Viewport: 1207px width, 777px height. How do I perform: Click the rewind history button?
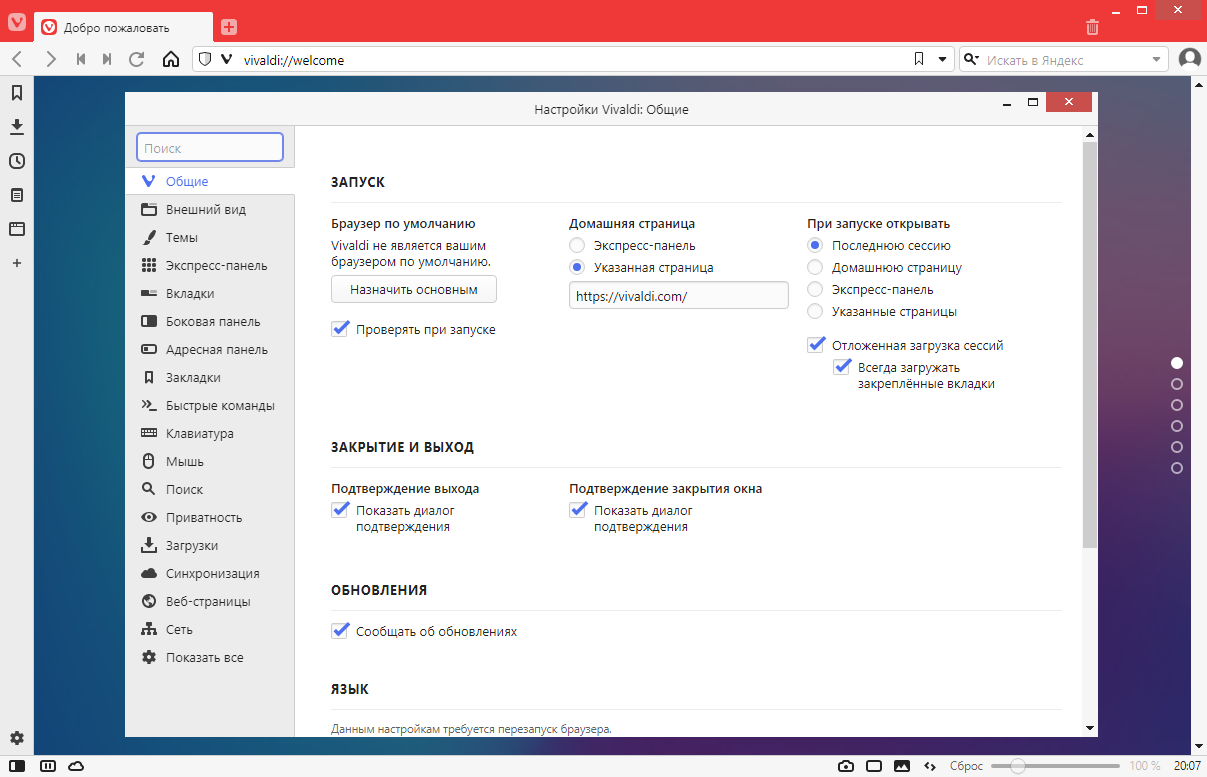(81, 60)
